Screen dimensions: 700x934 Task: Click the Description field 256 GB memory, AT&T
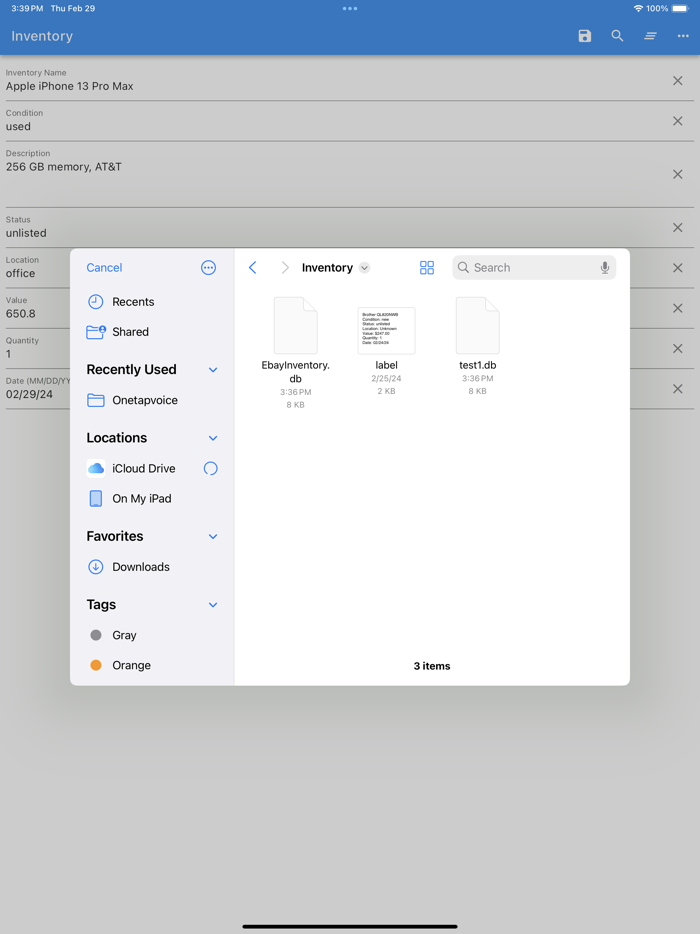coord(64,167)
